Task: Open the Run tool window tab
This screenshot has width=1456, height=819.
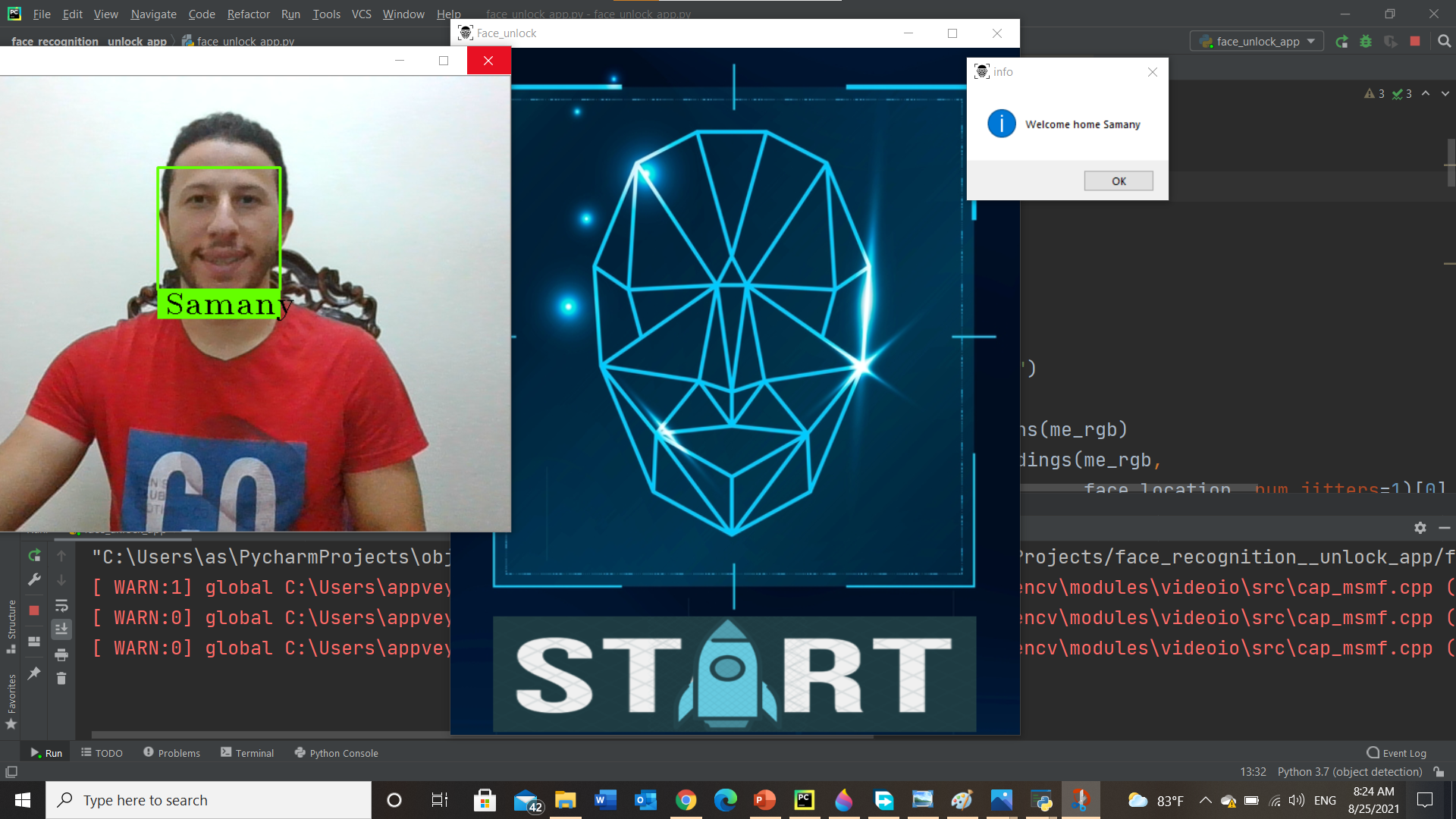Action: tap(46, 752)
